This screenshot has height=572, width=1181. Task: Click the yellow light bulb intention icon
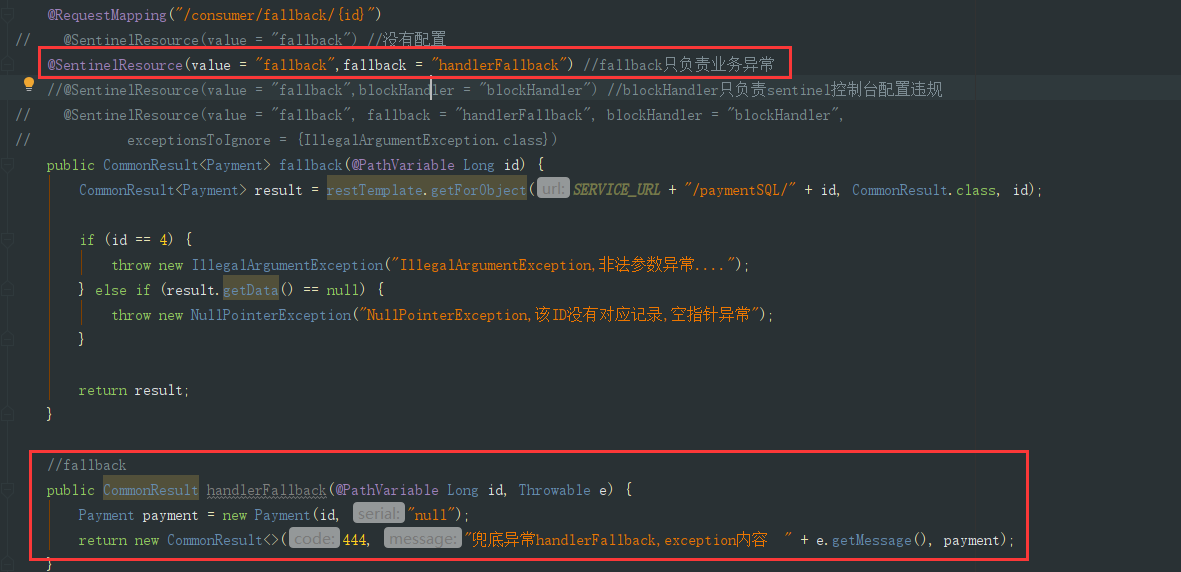tap(29, 84)
